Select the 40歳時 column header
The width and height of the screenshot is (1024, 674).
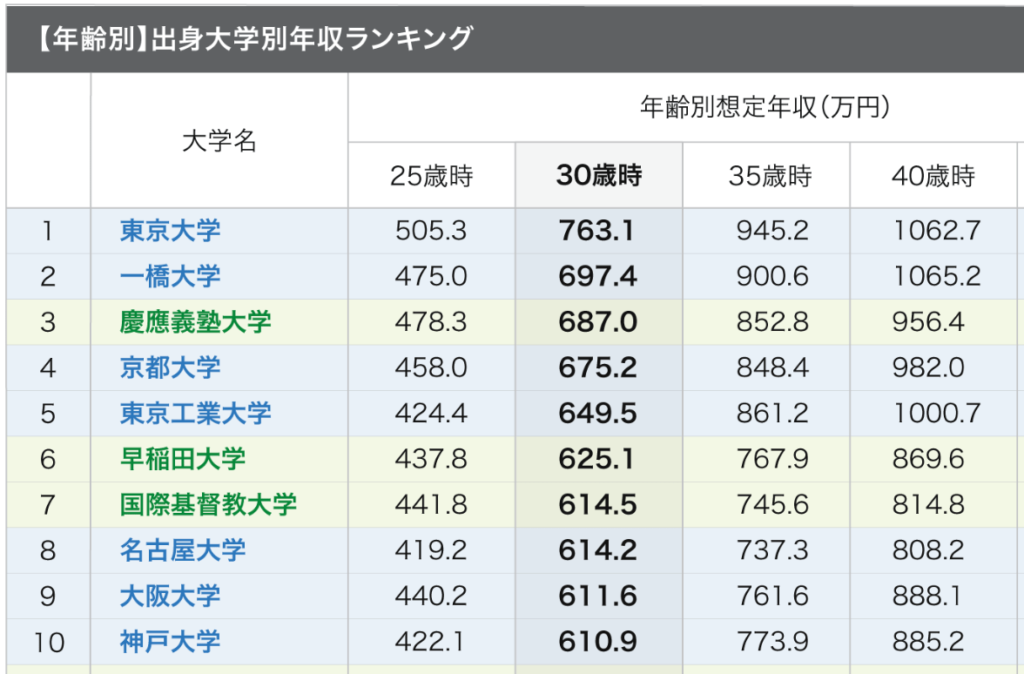pyautogui.click(x=933, y=176)
